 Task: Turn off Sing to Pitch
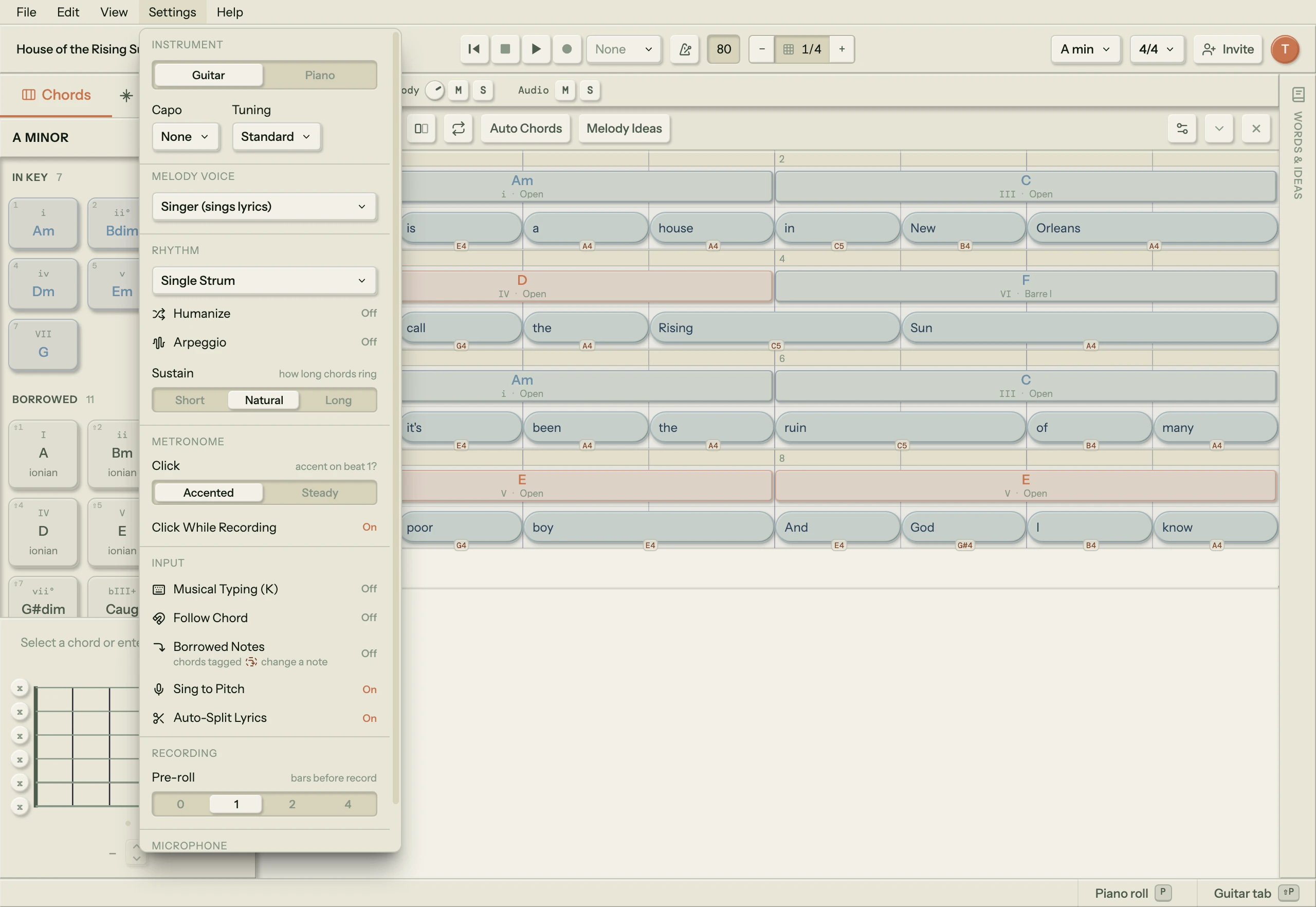pos(264,690)
